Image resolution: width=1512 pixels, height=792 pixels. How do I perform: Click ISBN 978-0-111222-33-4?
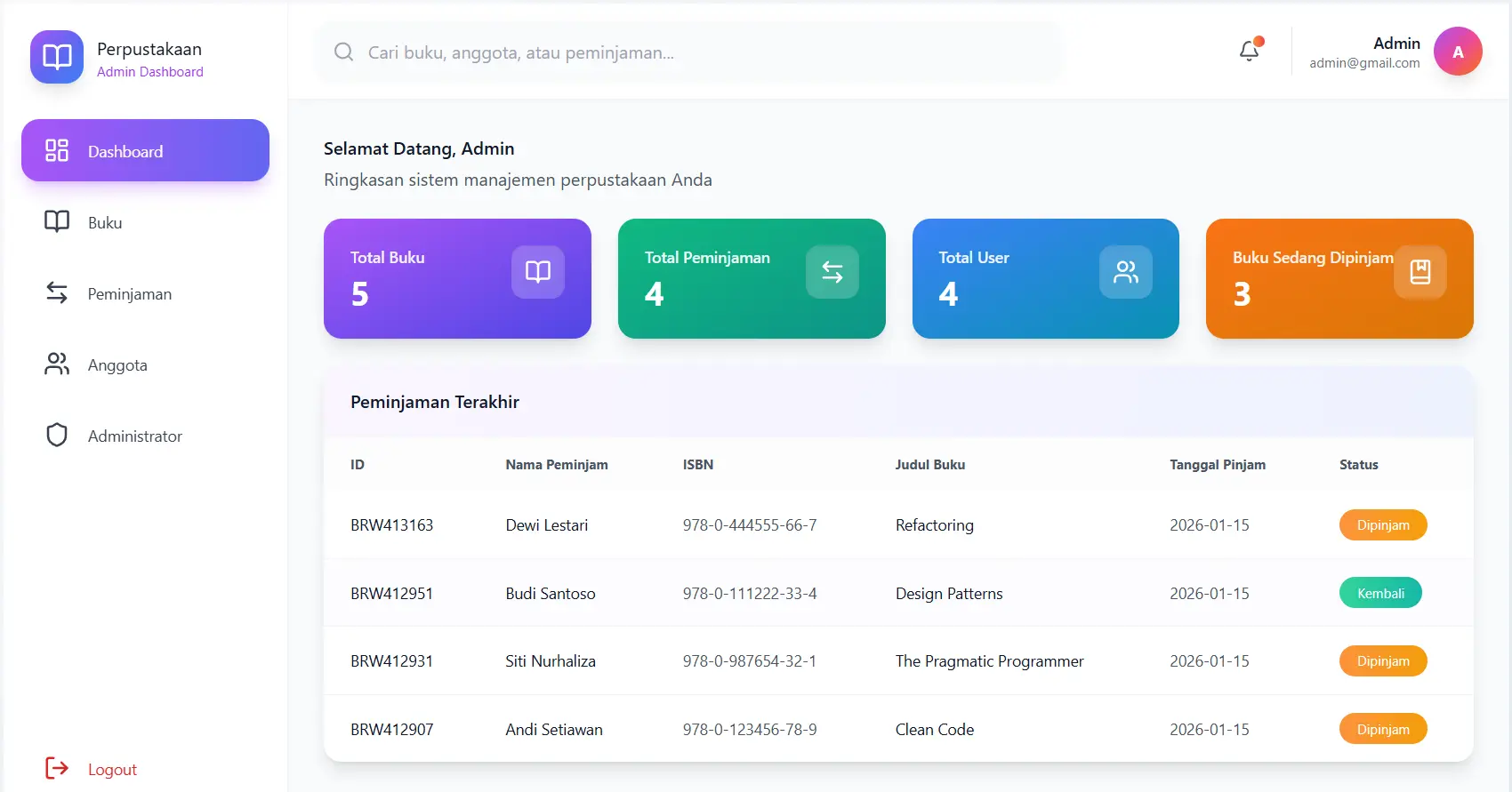click(x=750, y=593)
